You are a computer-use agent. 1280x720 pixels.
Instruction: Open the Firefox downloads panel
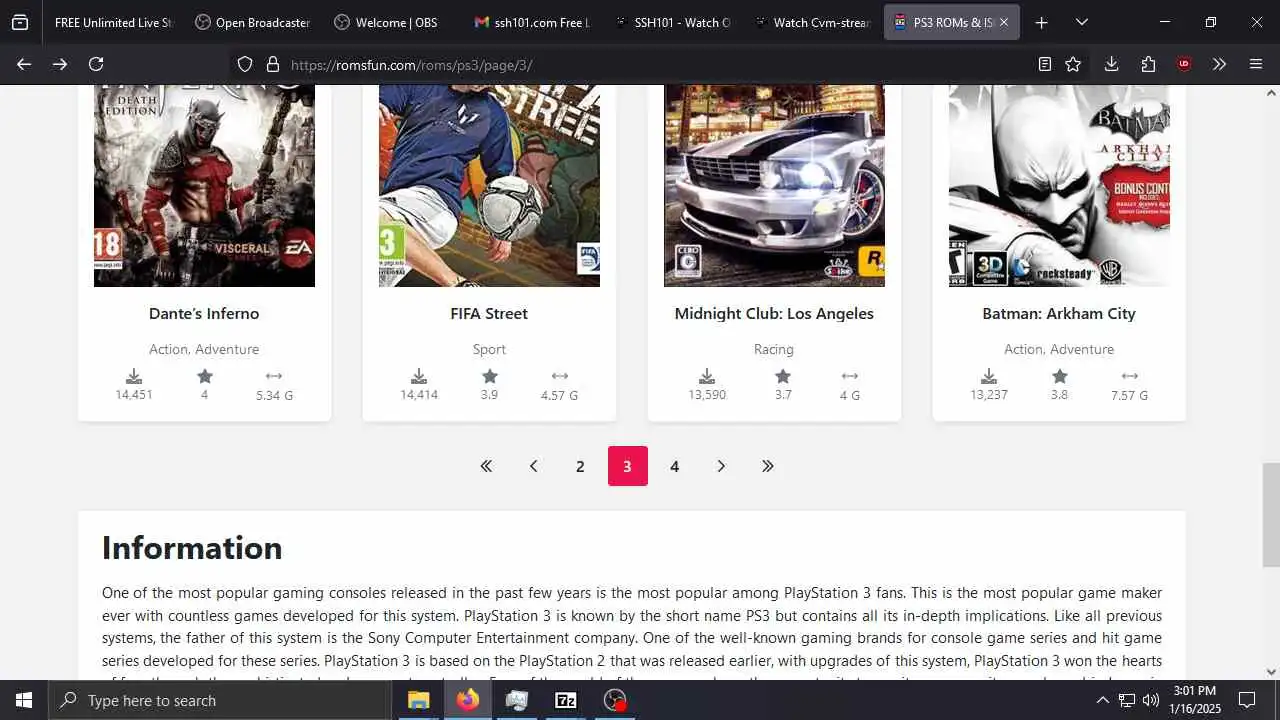click(1111, 64)
